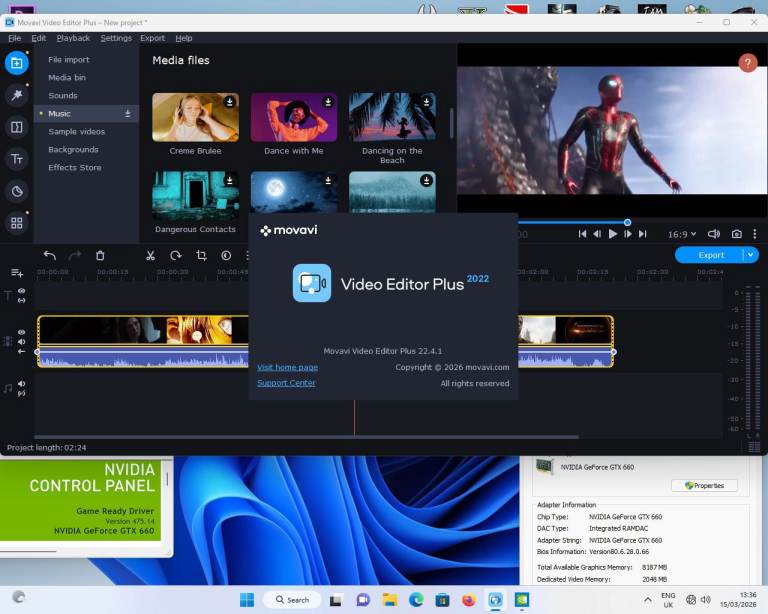Select Sample videos in the import list
Viewport: 768px width, 614px height.
pos(76,132)
